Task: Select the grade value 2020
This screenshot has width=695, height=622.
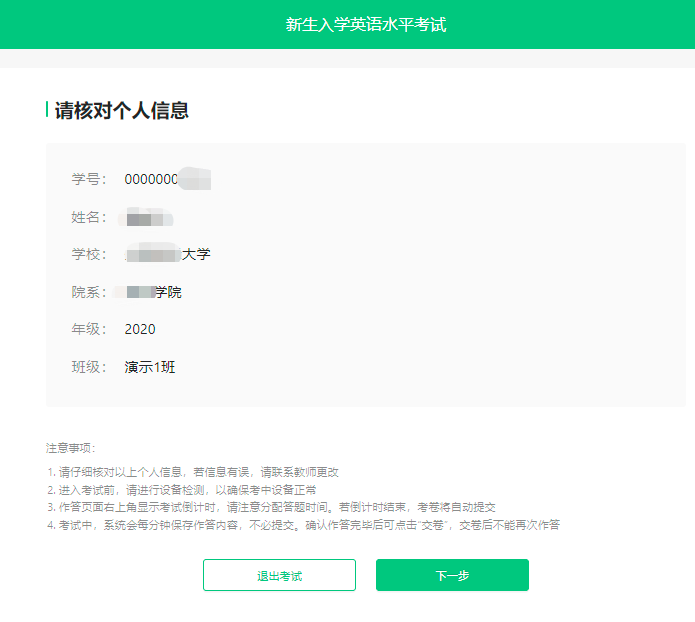Action: 140,329
